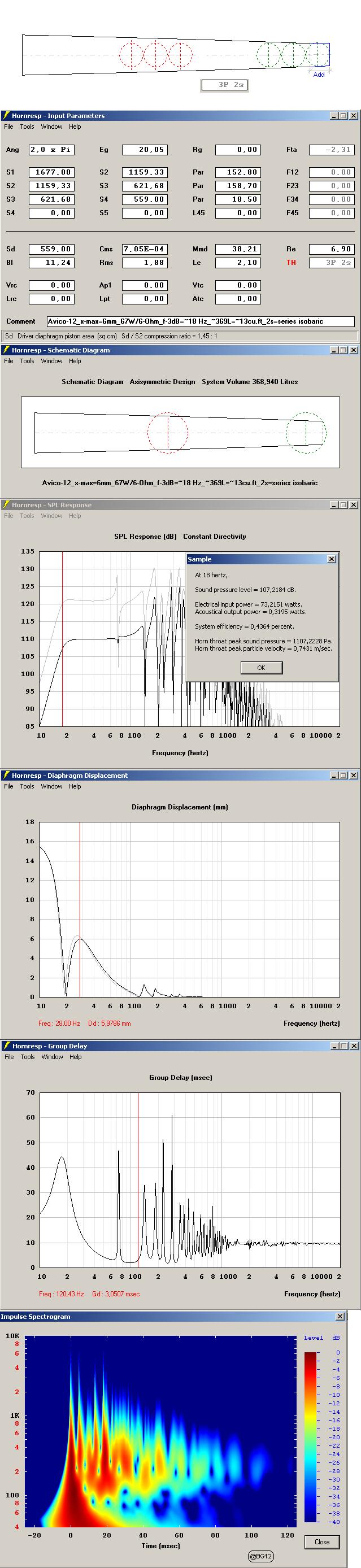Click first Par field with value 152,80

238,172
